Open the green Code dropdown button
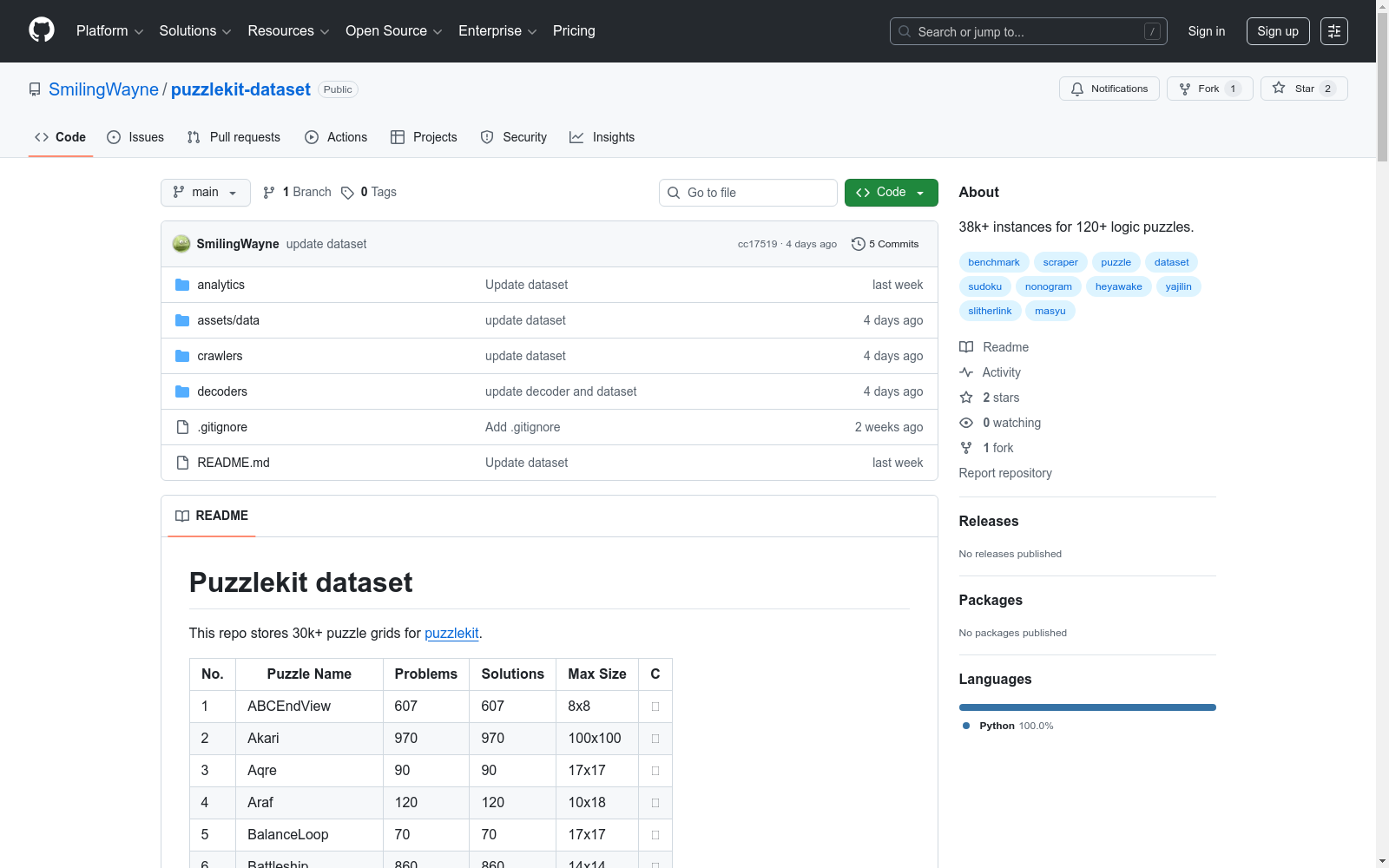1389x868 pixels. (891, 193)
